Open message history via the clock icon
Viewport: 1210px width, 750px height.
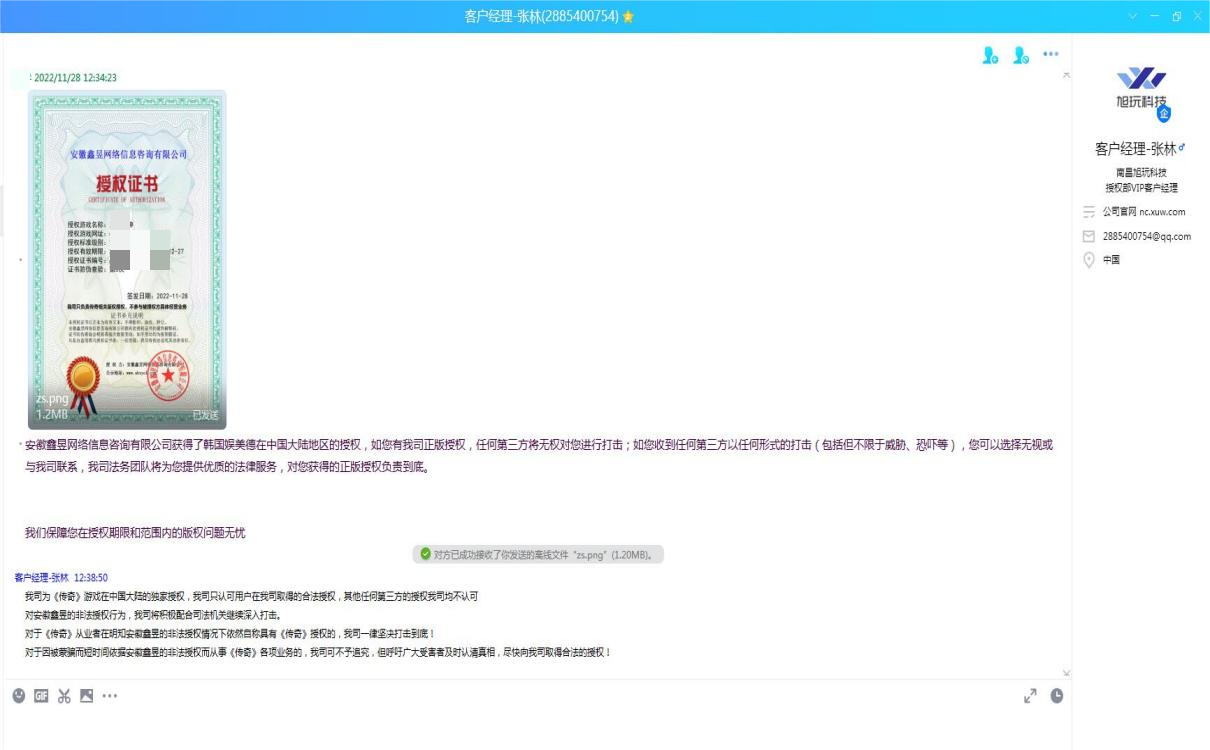pos(1056,695)
